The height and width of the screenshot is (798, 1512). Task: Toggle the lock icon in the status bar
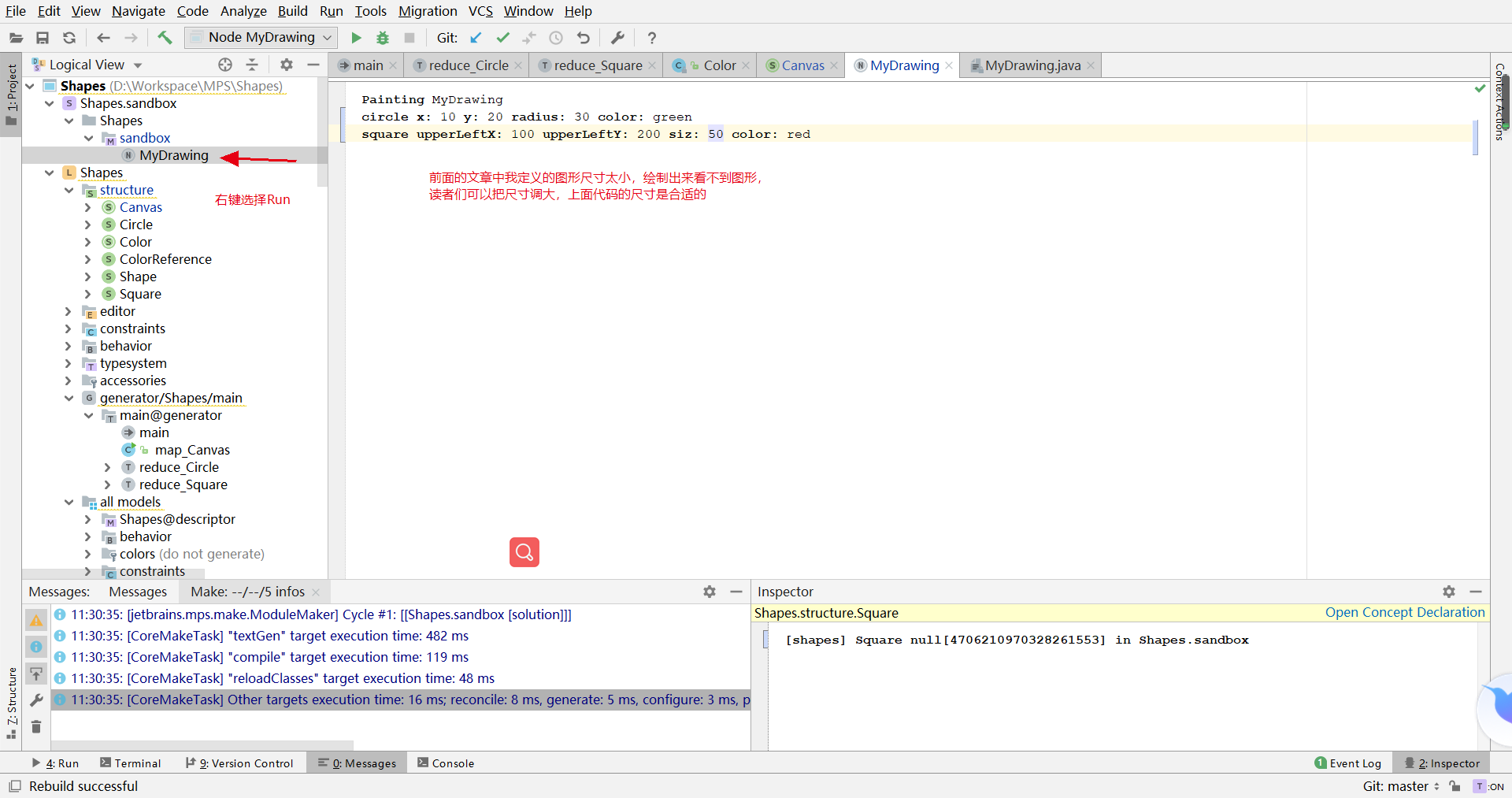tap(1455, 785)
